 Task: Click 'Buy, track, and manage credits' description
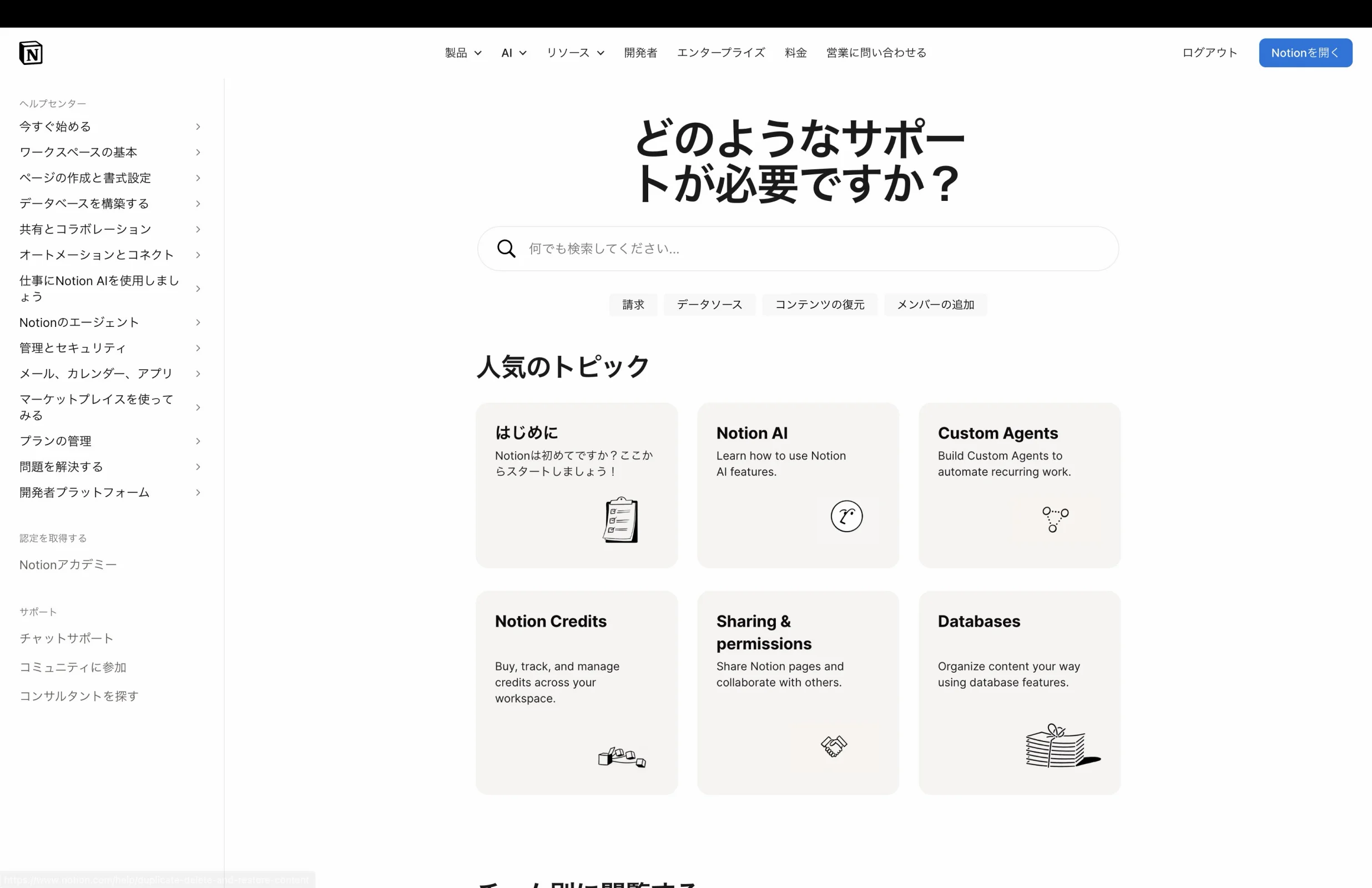(x=557, y=682)
